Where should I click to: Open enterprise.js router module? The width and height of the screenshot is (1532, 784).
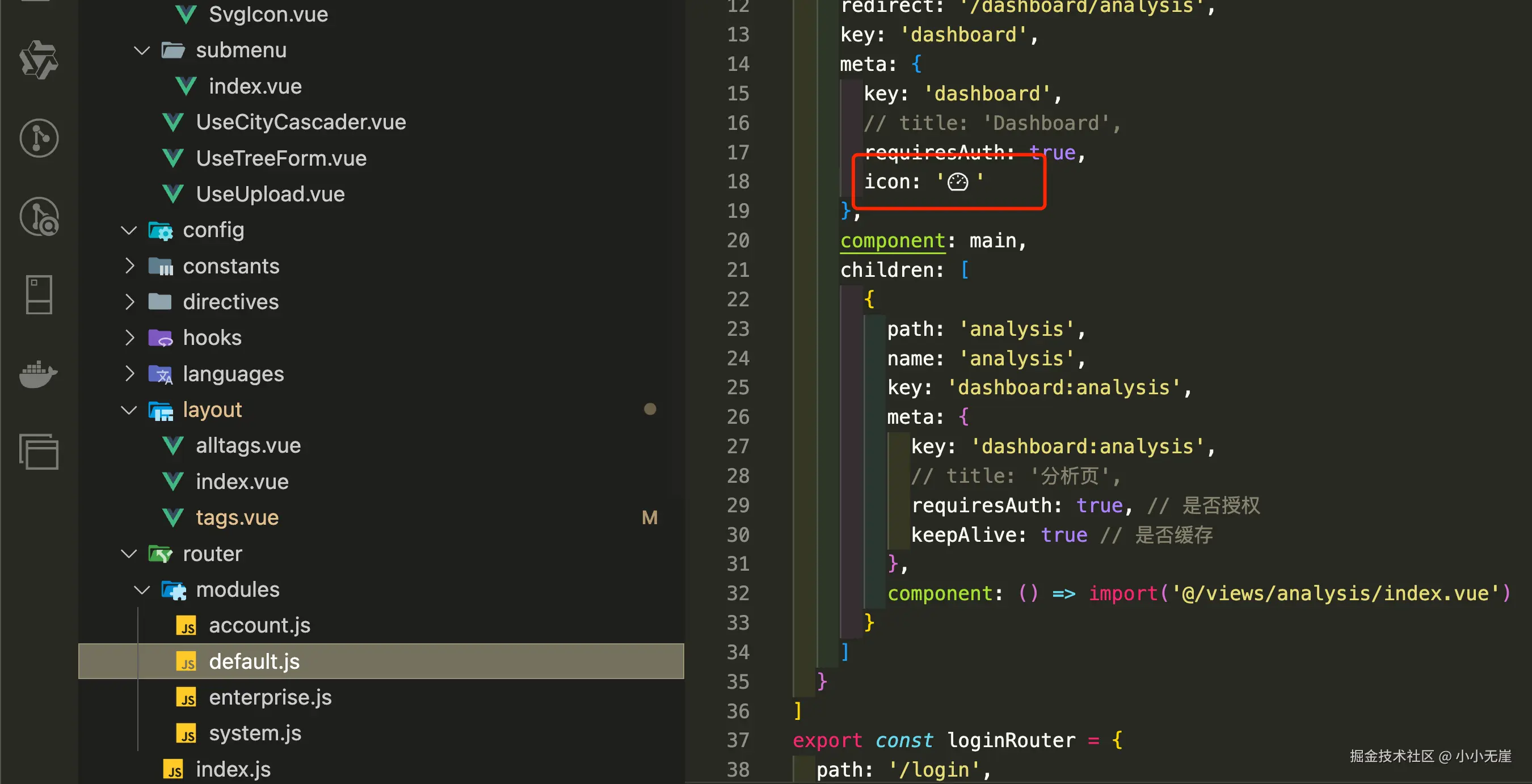[x=270, y=697]
